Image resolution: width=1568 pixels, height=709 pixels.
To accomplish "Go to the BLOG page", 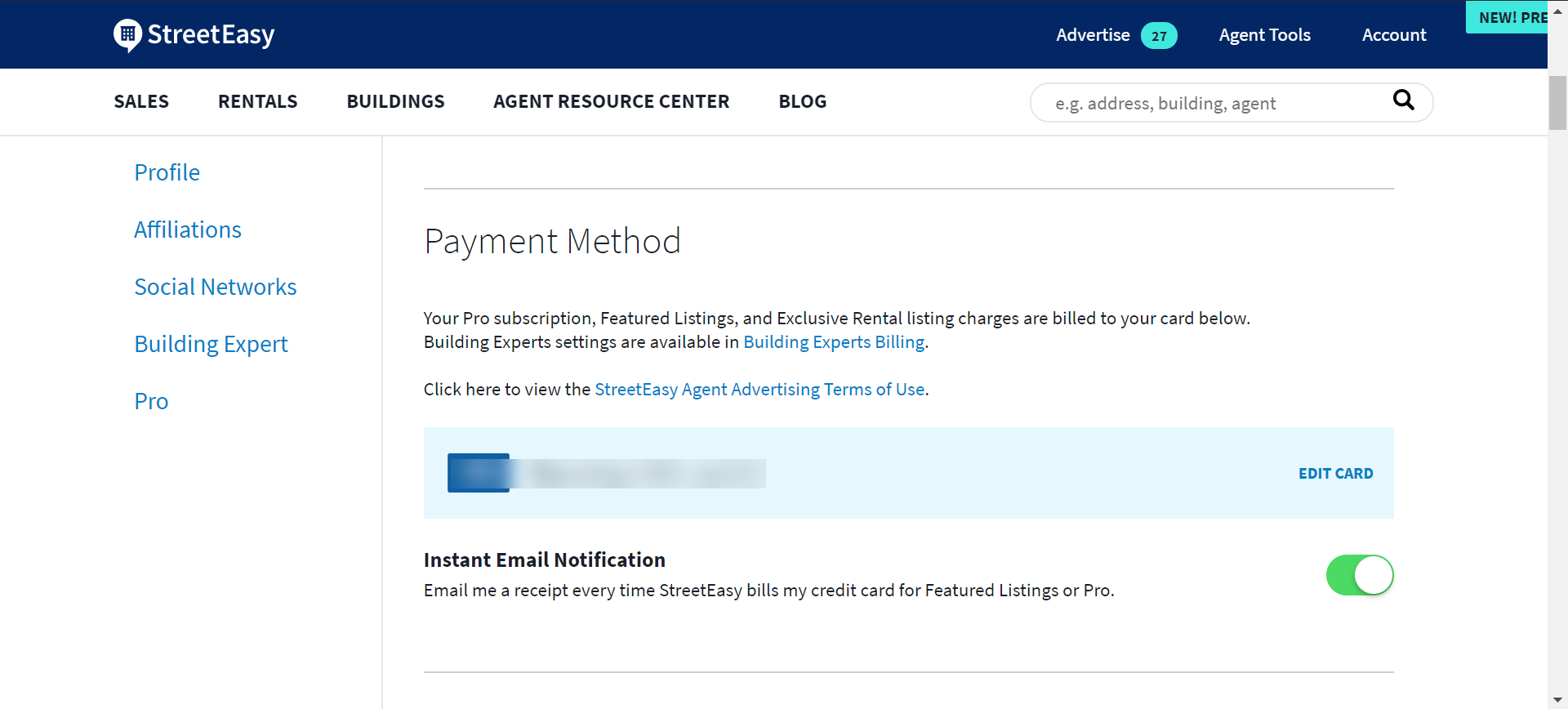I will click(803, 101).
